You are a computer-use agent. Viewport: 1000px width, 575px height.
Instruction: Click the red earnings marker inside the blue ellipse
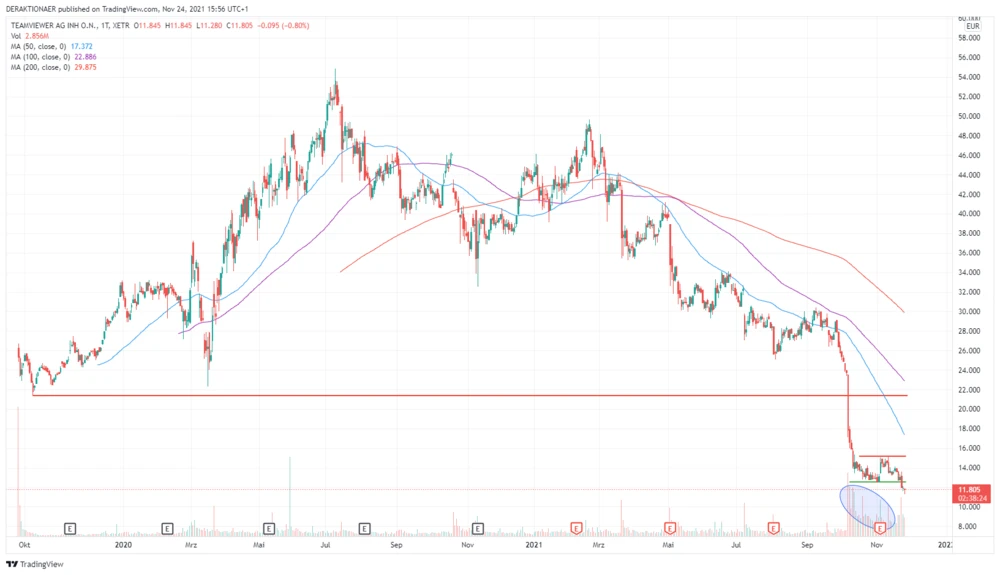coord(881,526)
